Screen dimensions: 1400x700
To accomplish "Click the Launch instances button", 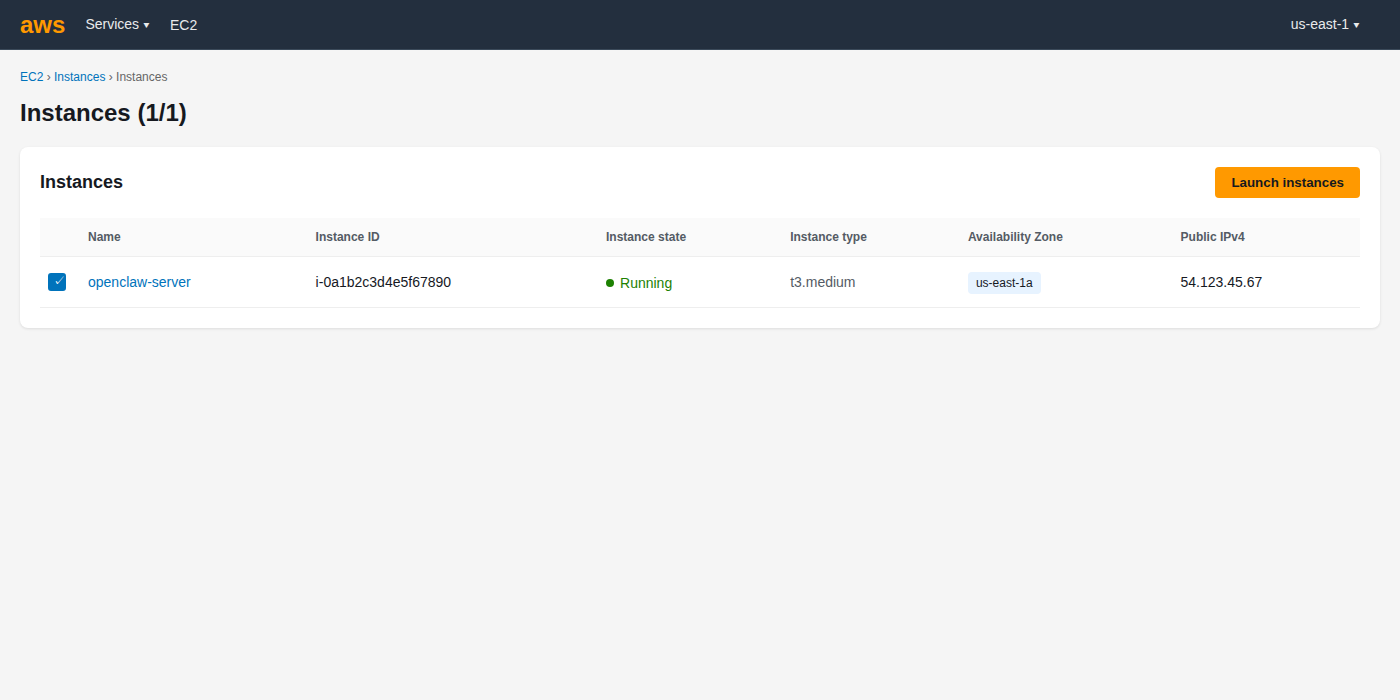I will click(1287, 182).
